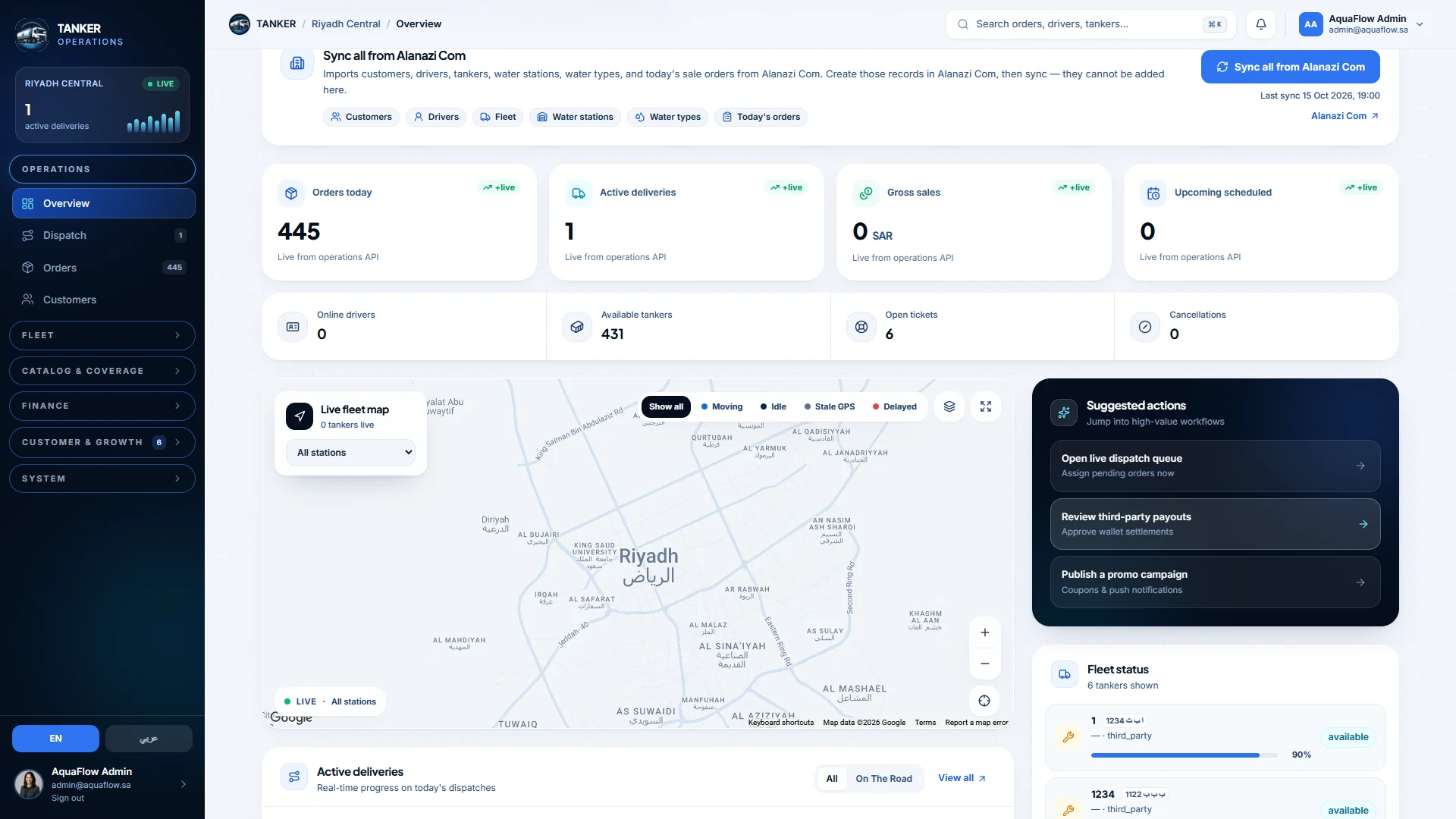Screen dimensions: 1456x819
Task: Expand Customer & Growth section
Action: point(102,442)
